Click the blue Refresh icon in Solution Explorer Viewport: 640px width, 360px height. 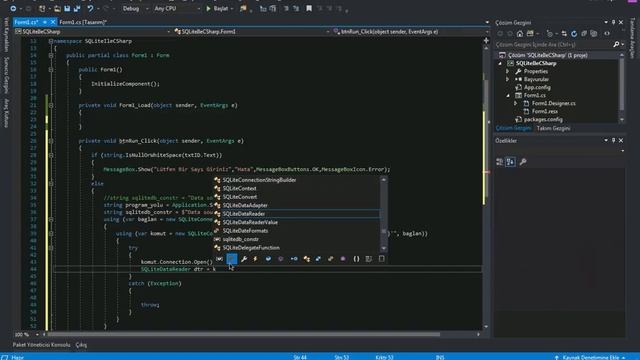574,34
